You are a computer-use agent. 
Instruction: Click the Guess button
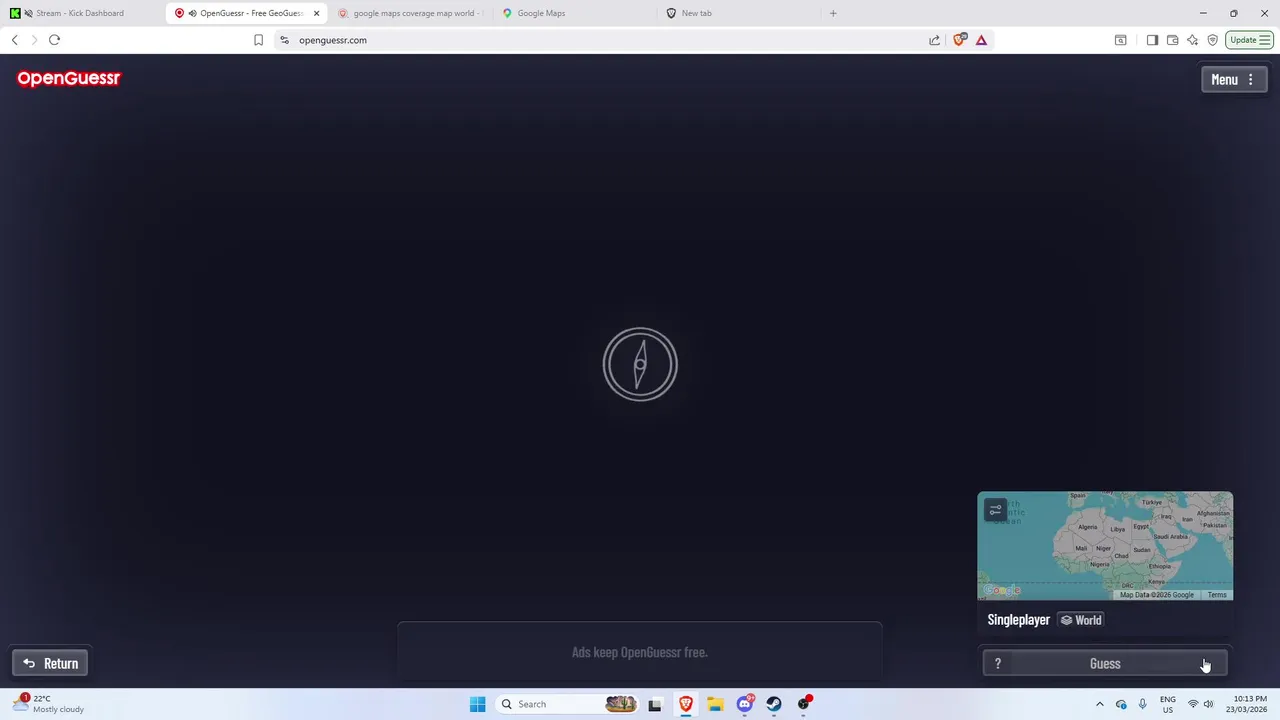[1105, 663]
